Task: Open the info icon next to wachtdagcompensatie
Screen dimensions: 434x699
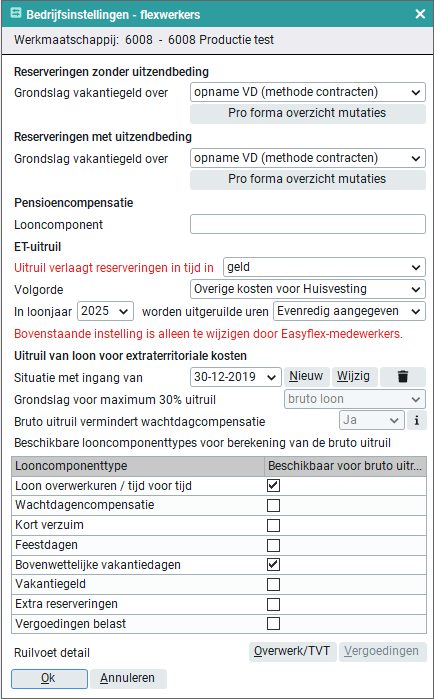Action: [417, 420]
